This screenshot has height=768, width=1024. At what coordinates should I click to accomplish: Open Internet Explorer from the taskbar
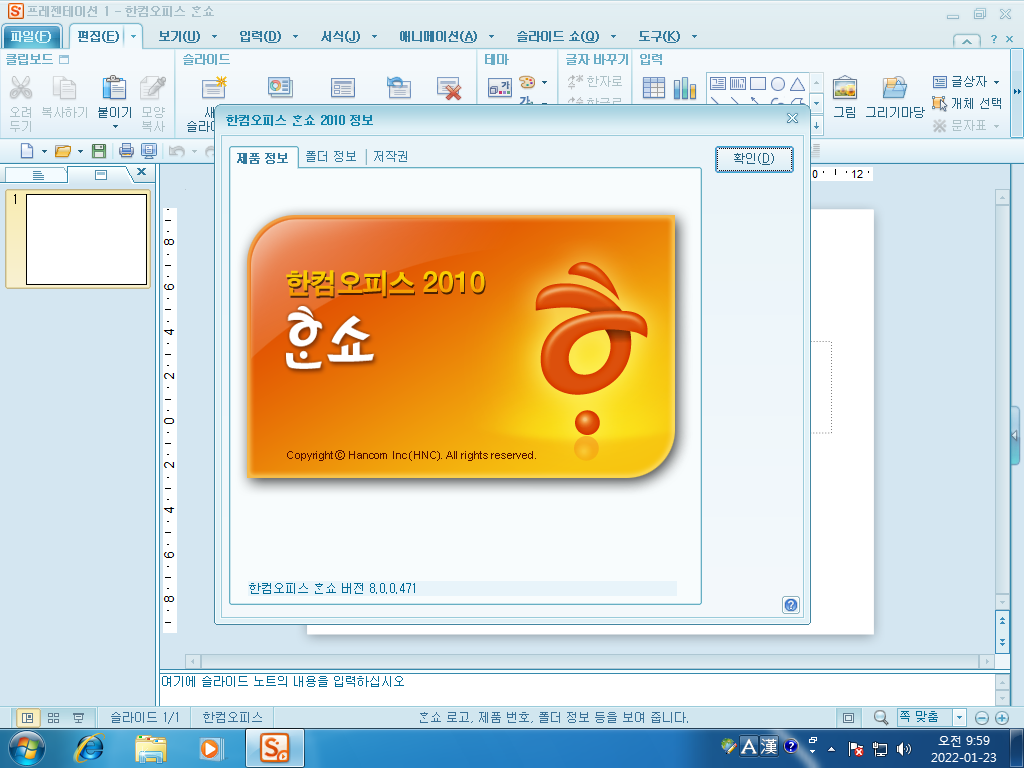(89, 748)
